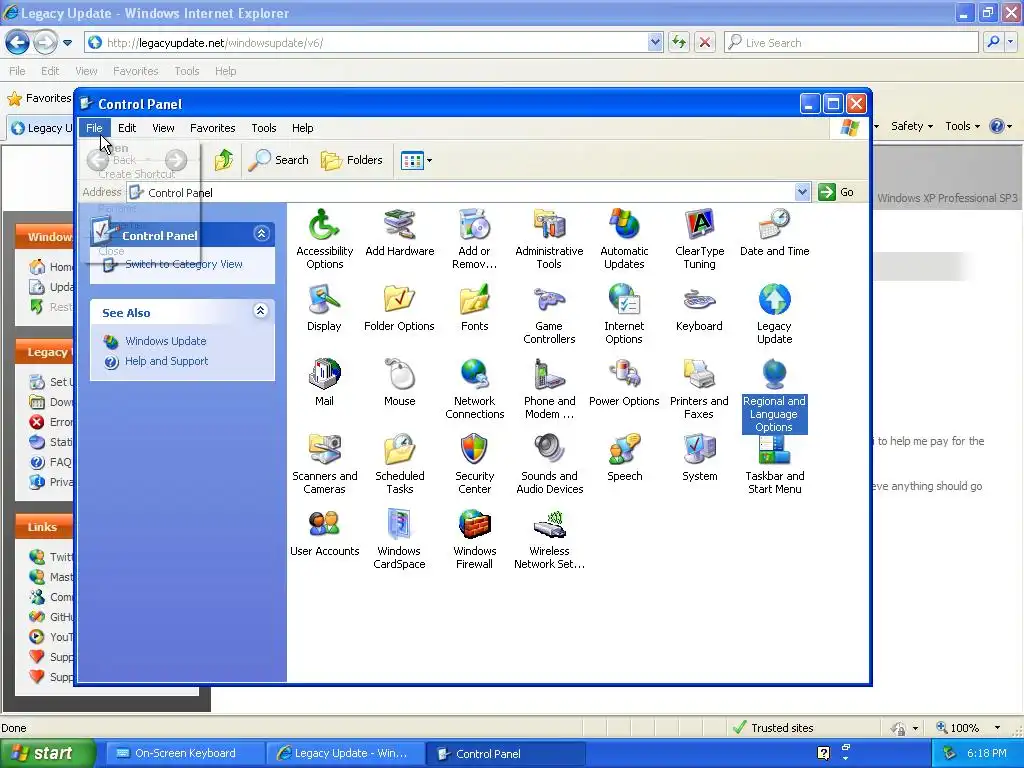Open the Edit menu in Control Panel
1024x768 pixels.
127,128
